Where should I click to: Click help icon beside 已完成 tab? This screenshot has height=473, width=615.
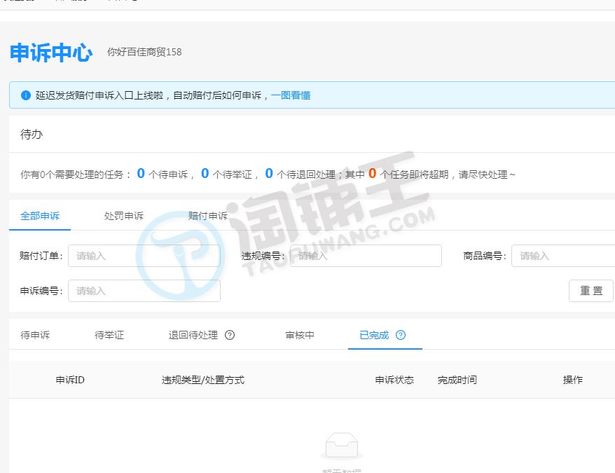tap(401, 335)
